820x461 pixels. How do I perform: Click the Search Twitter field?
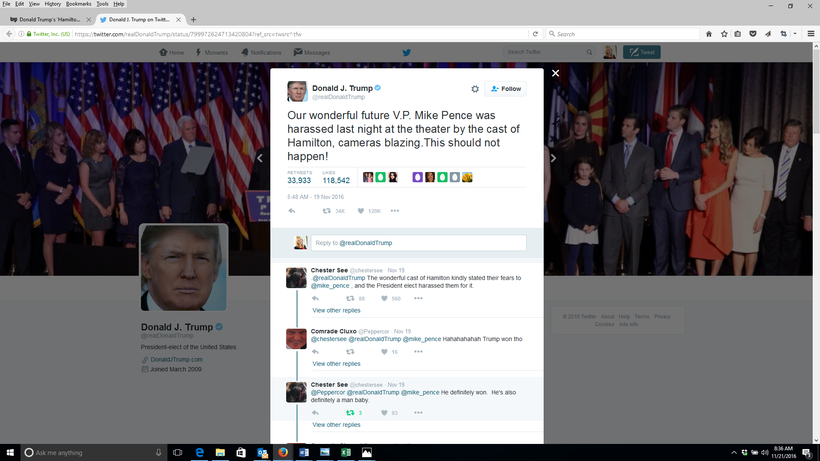[x=548, y=52]
